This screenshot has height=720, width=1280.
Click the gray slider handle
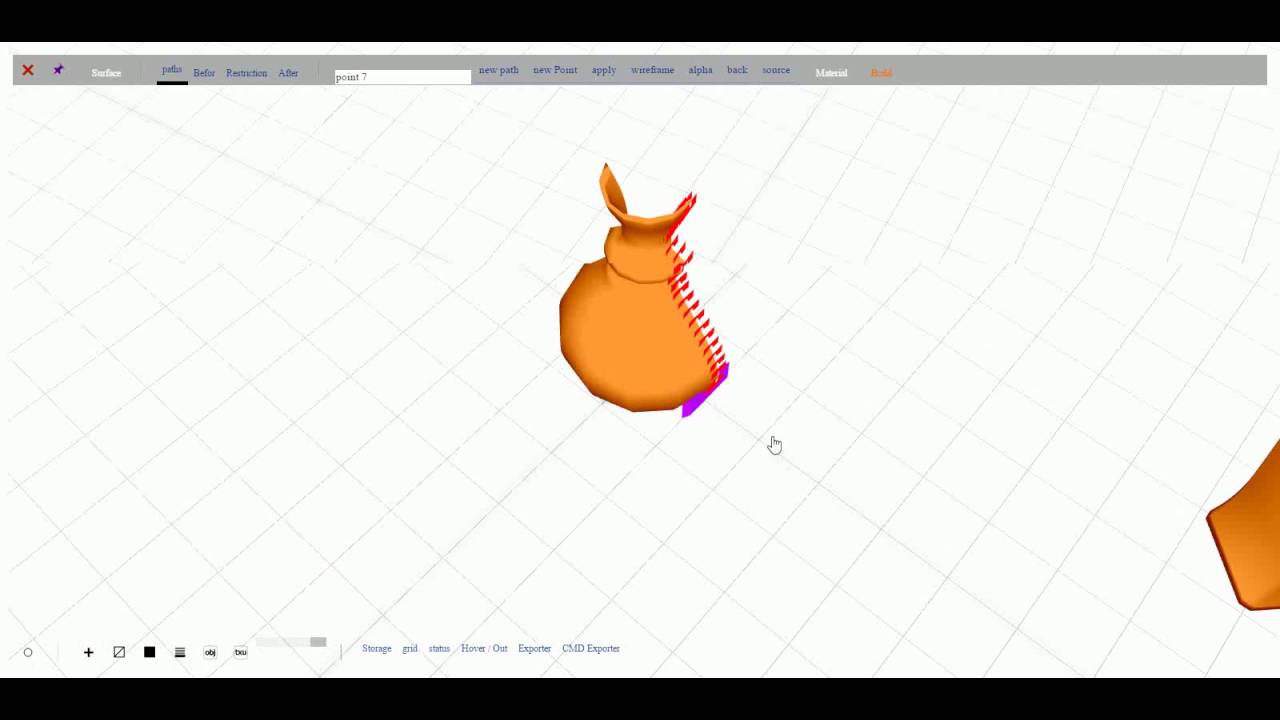318,642
